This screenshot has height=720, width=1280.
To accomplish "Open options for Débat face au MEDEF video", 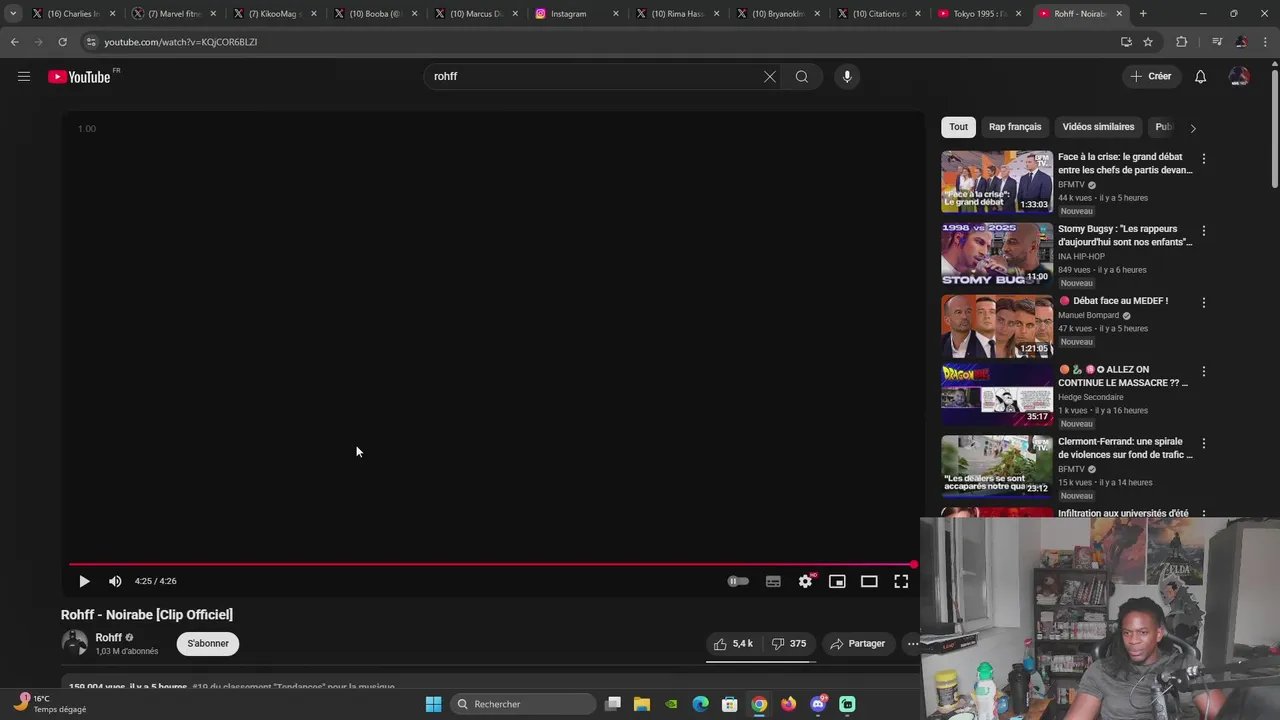I will click(1203, 303).
